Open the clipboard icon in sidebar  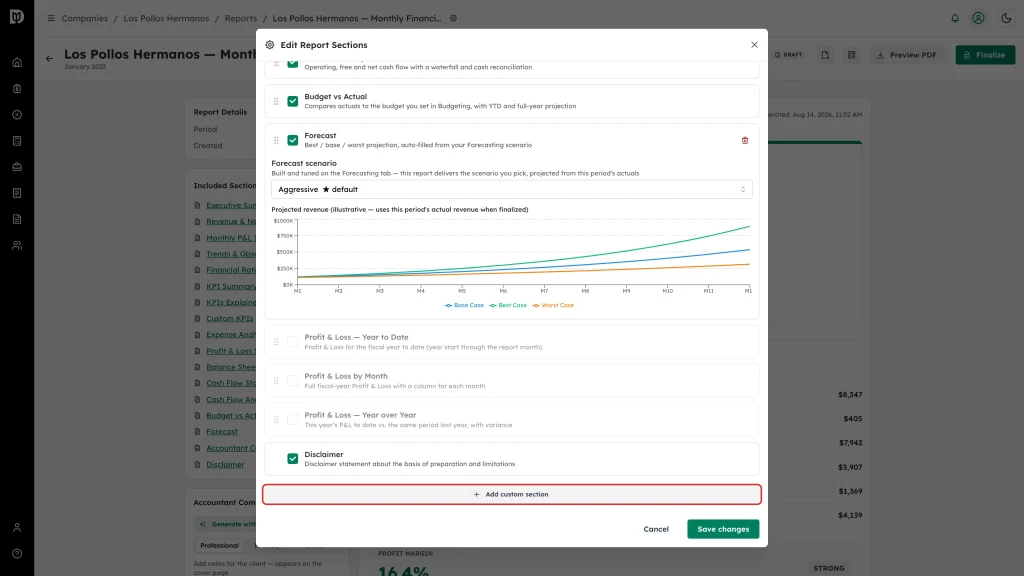tap(17, 89)
